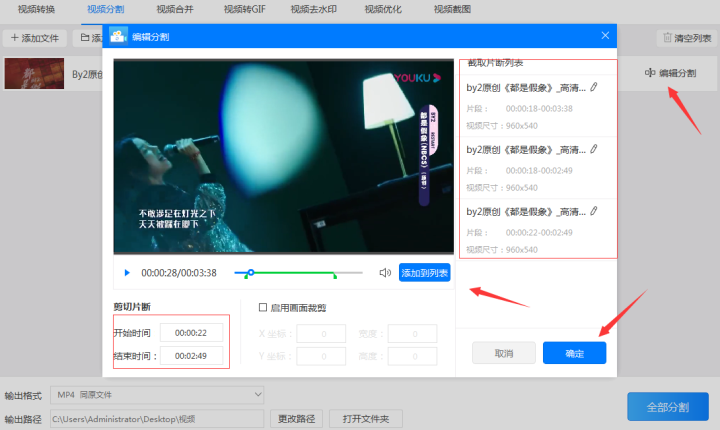The height and width of the screenshot is (430, 720).
Task: Click the 开始时间 field showing 00:00:22
Action: coord(191,333)
